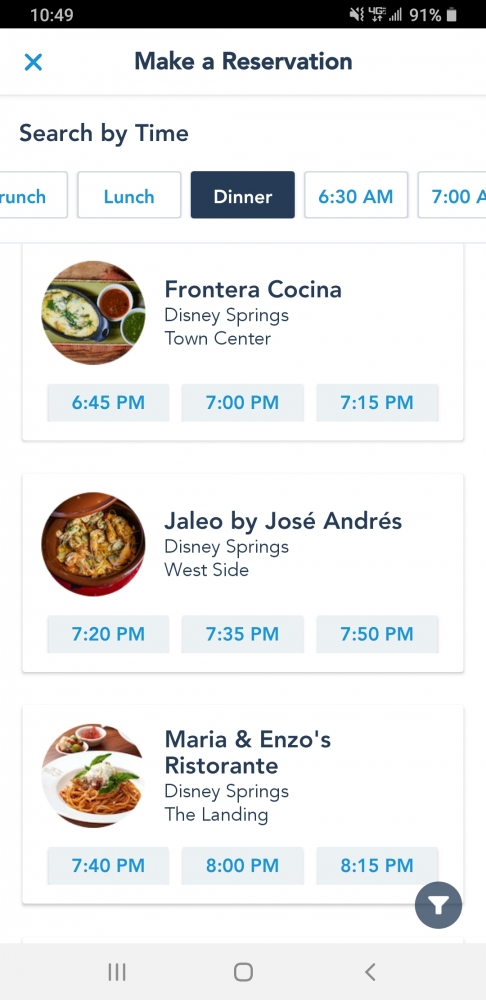Viewport: 486px width, 1000px height.
Task: Close the Make a Reservation screen
Action: [33, 62]
